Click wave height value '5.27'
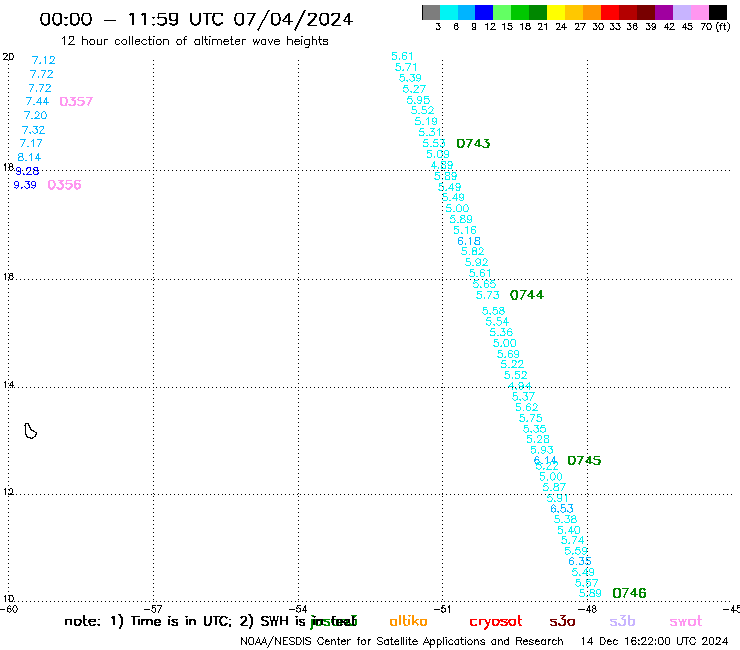Viewport: 740px width, 650px height. 414,89
